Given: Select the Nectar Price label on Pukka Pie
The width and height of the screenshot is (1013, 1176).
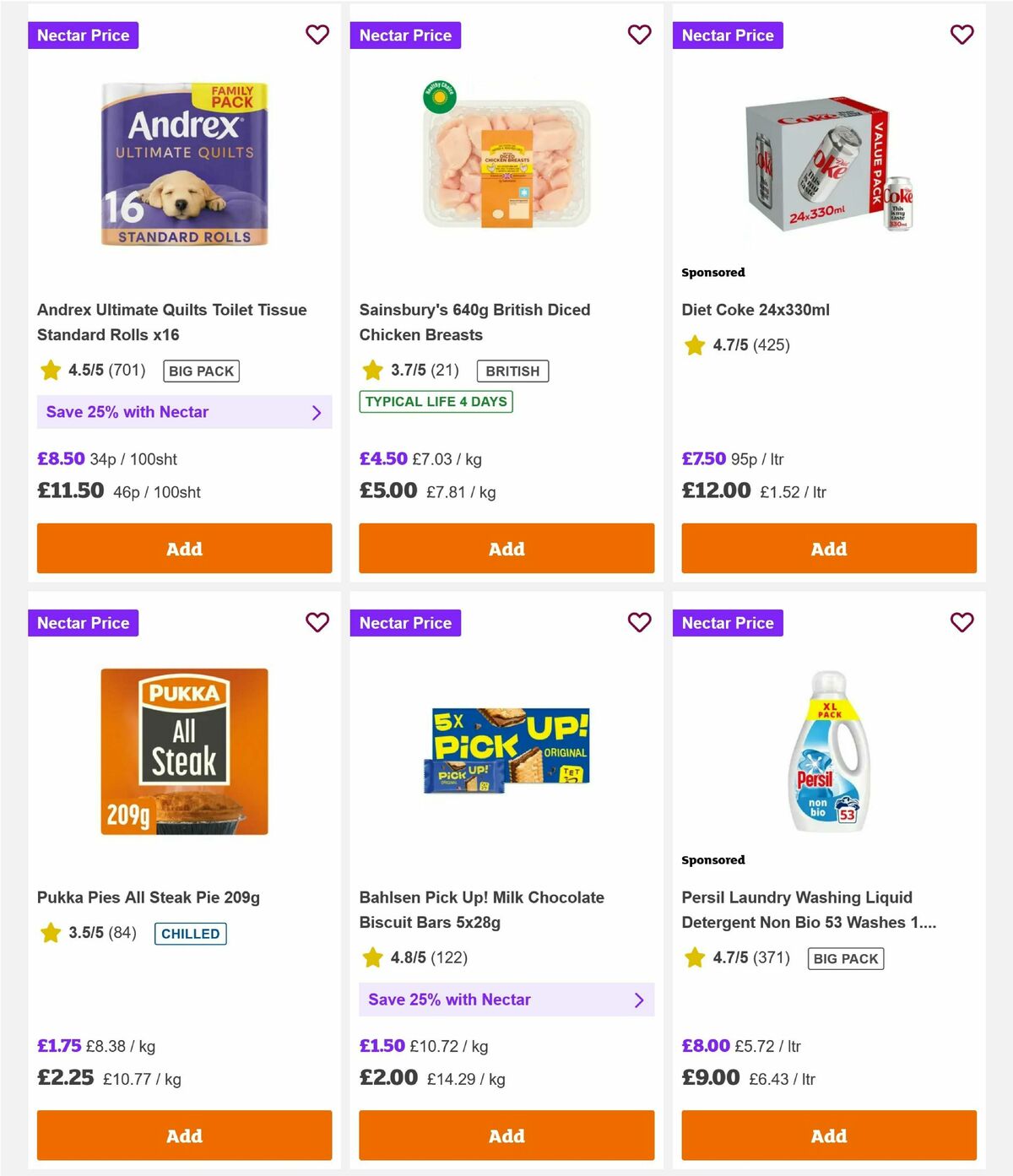Looking at the screenshot, I should 83,622.
